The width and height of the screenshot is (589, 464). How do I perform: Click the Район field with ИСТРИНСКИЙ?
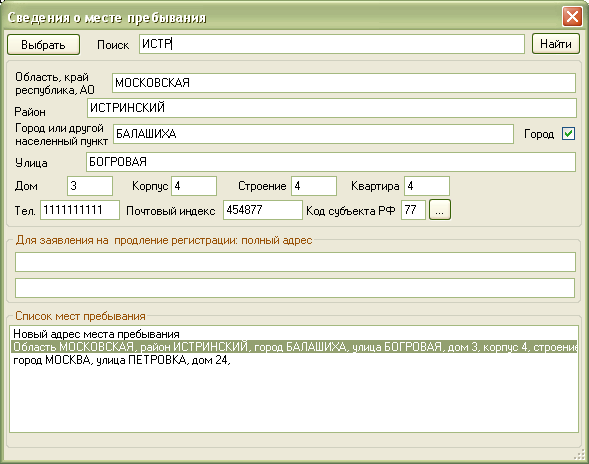click(x=332, y=108)
